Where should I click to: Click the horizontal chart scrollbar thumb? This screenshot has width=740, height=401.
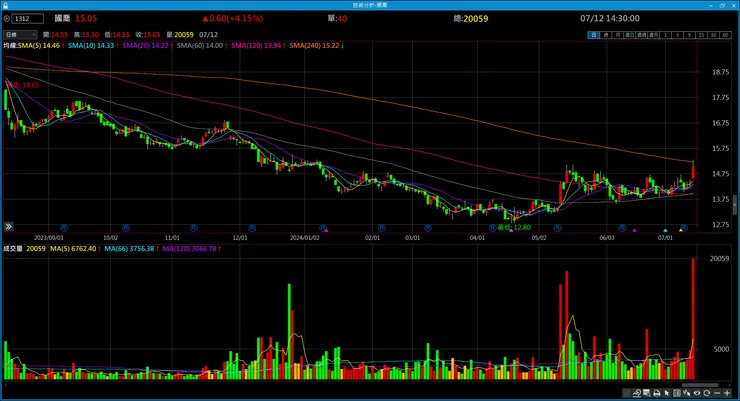[700, 385]
